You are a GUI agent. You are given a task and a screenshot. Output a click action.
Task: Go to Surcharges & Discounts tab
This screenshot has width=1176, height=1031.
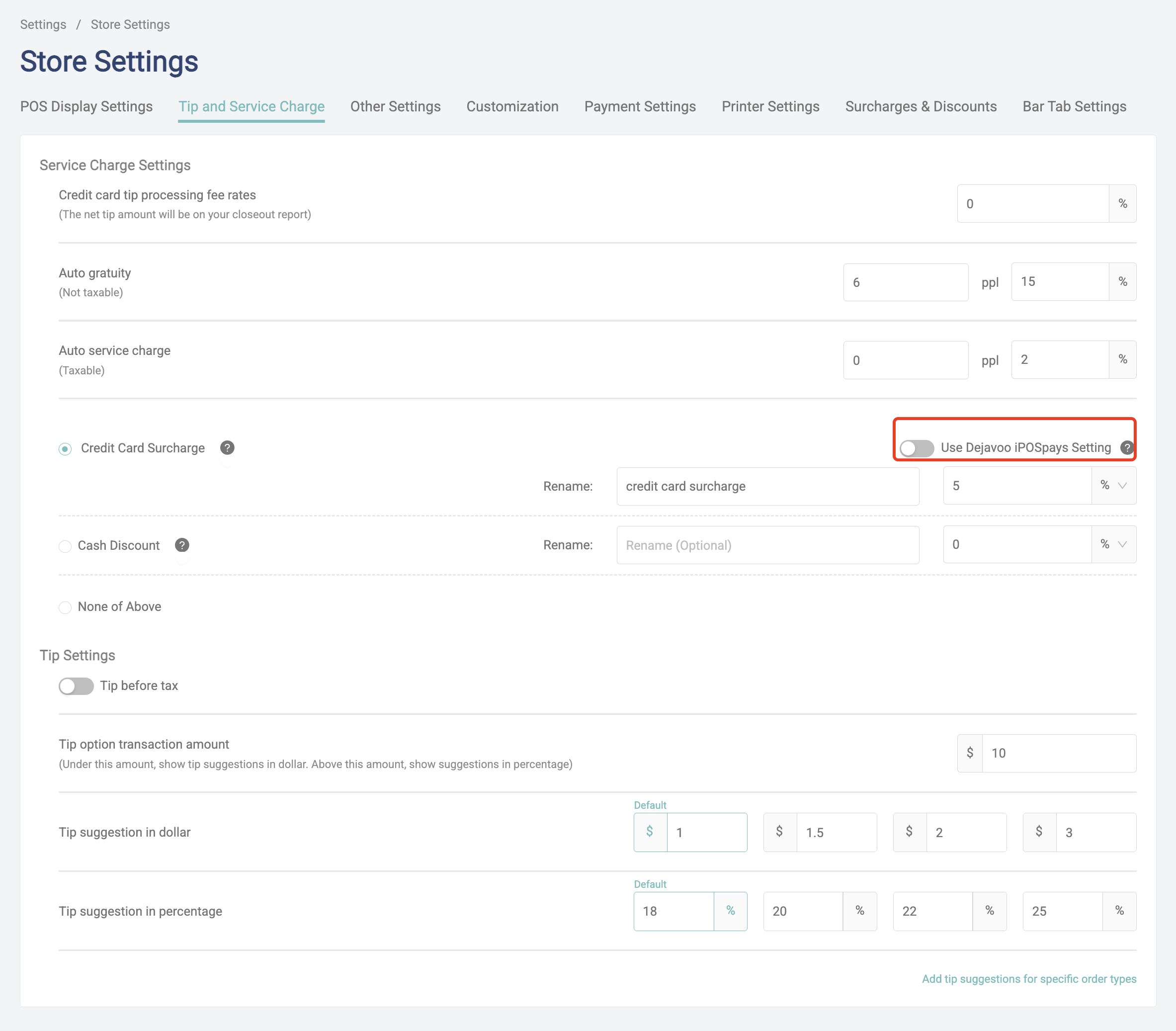click(x=921, y=106)
